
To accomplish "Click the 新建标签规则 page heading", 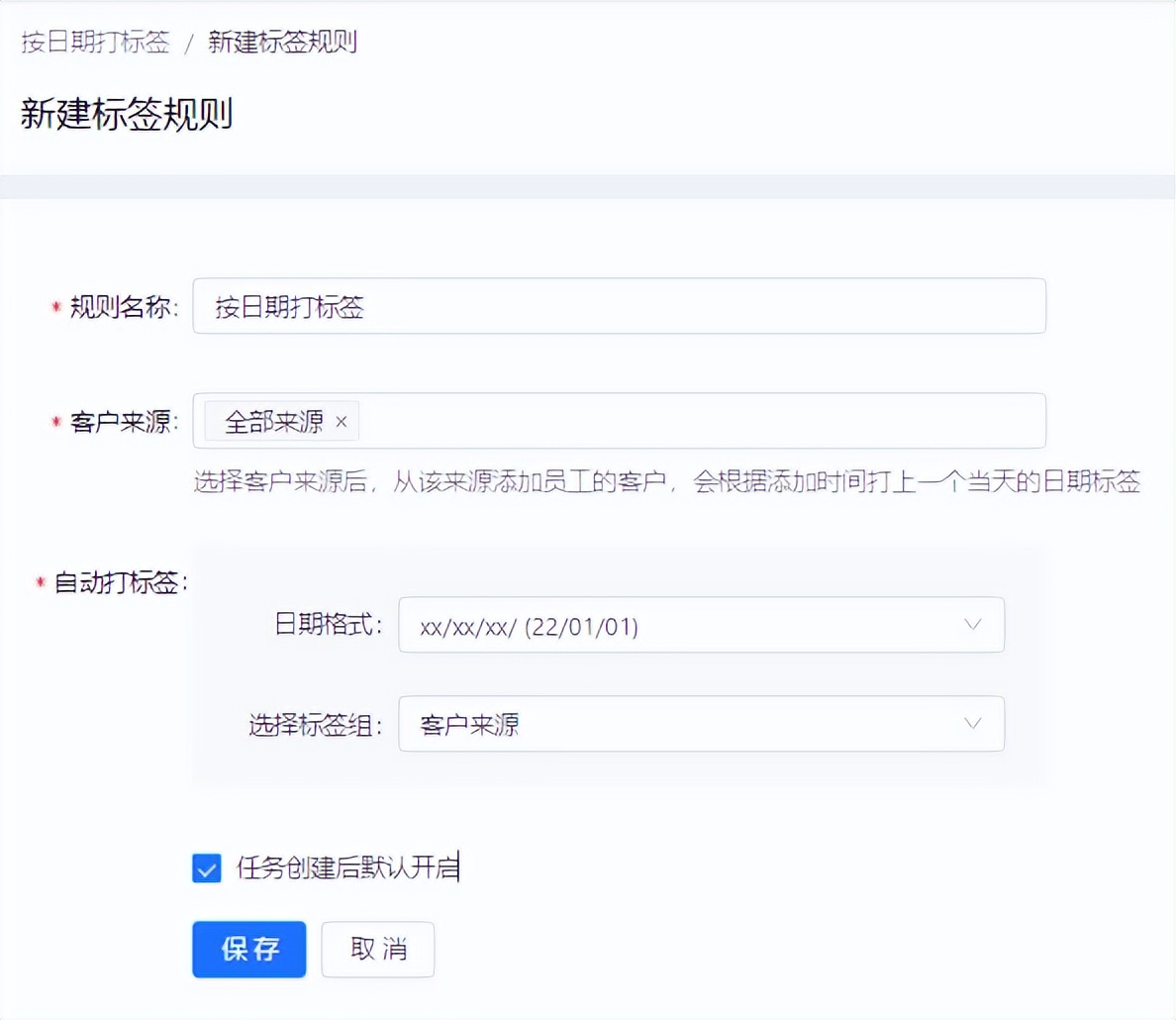I will coord(127,113).
